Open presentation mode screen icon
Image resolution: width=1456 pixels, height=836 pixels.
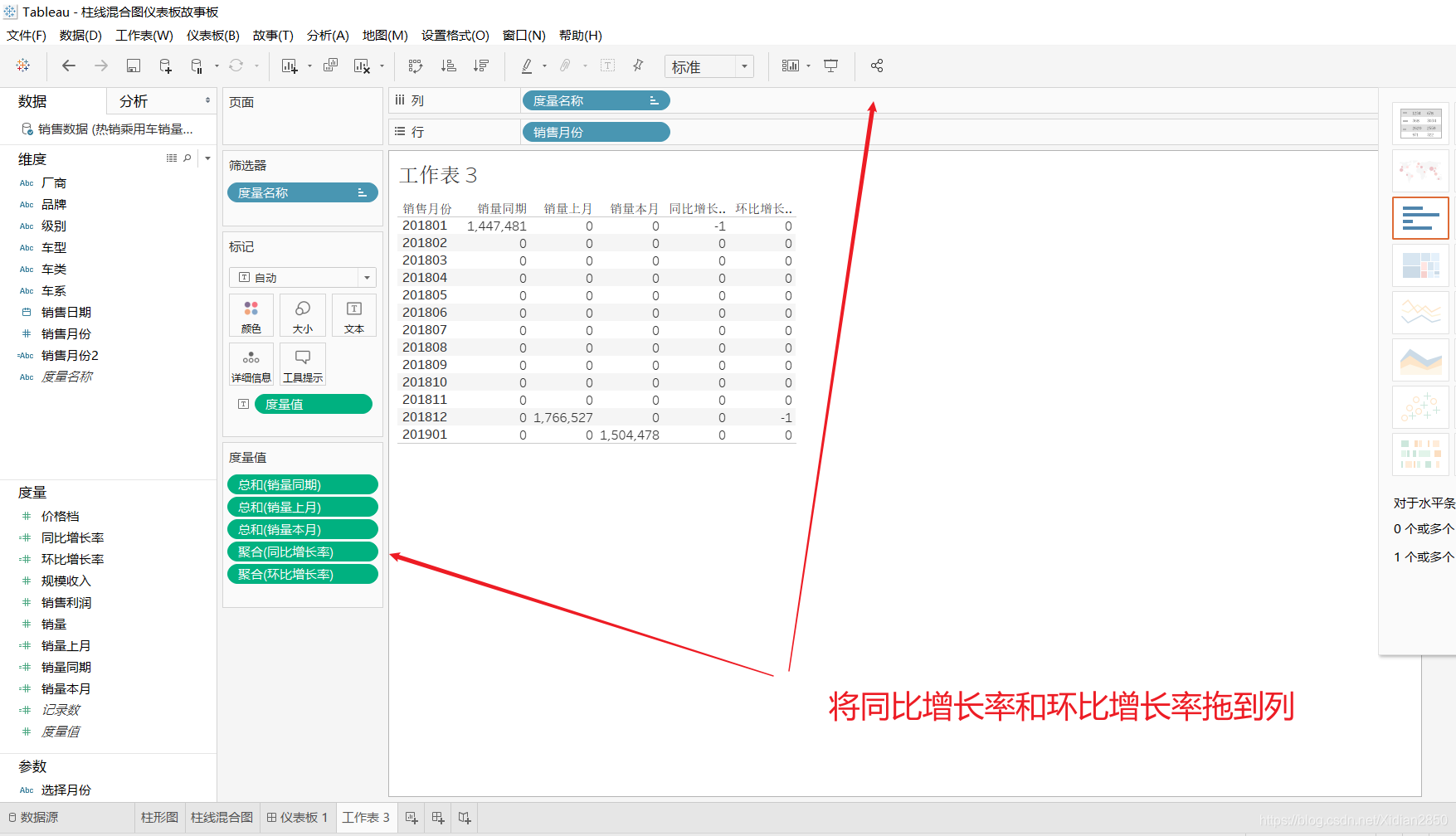click(x=830, y=66)
